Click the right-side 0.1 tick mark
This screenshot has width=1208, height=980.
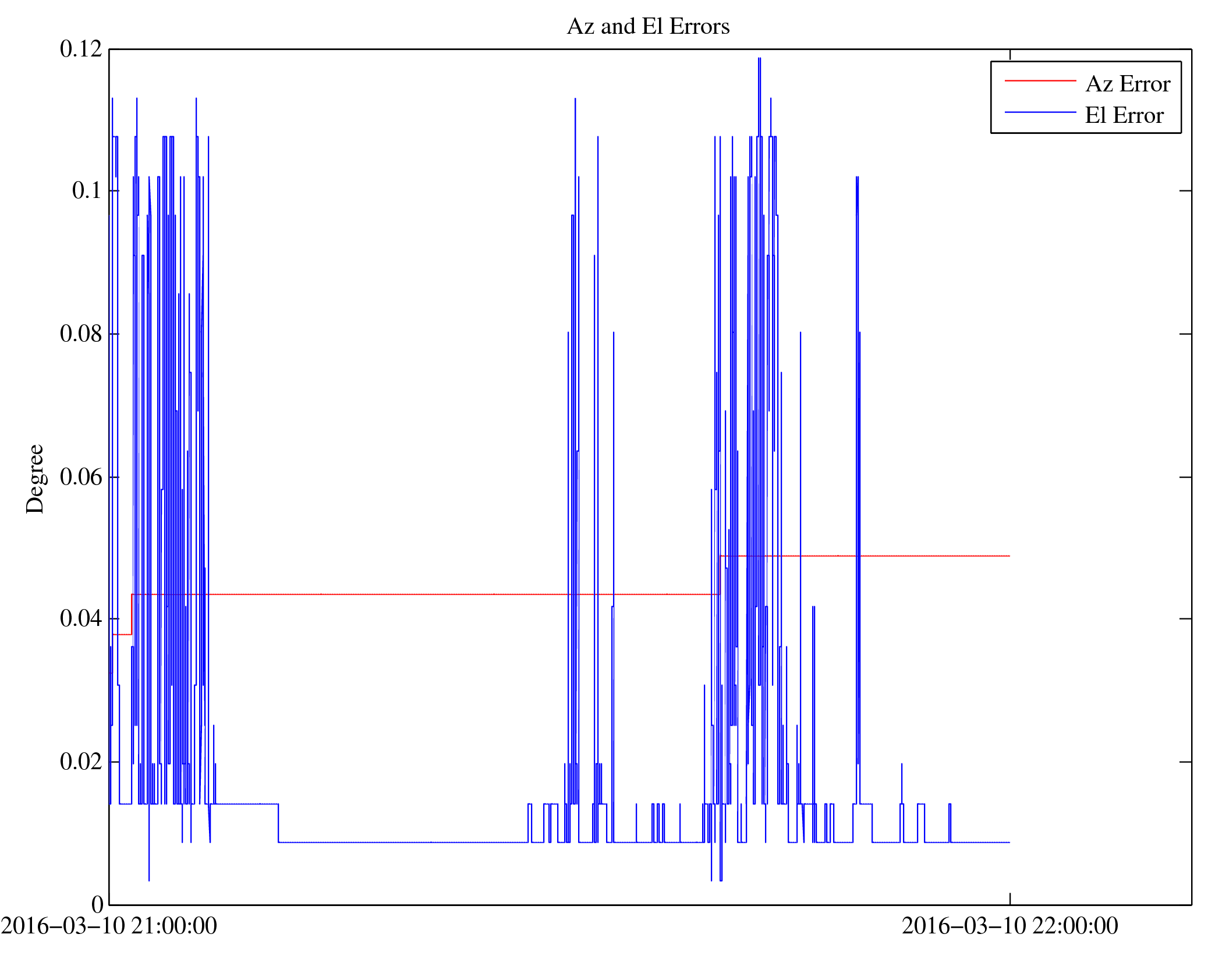click(1185, 190)
